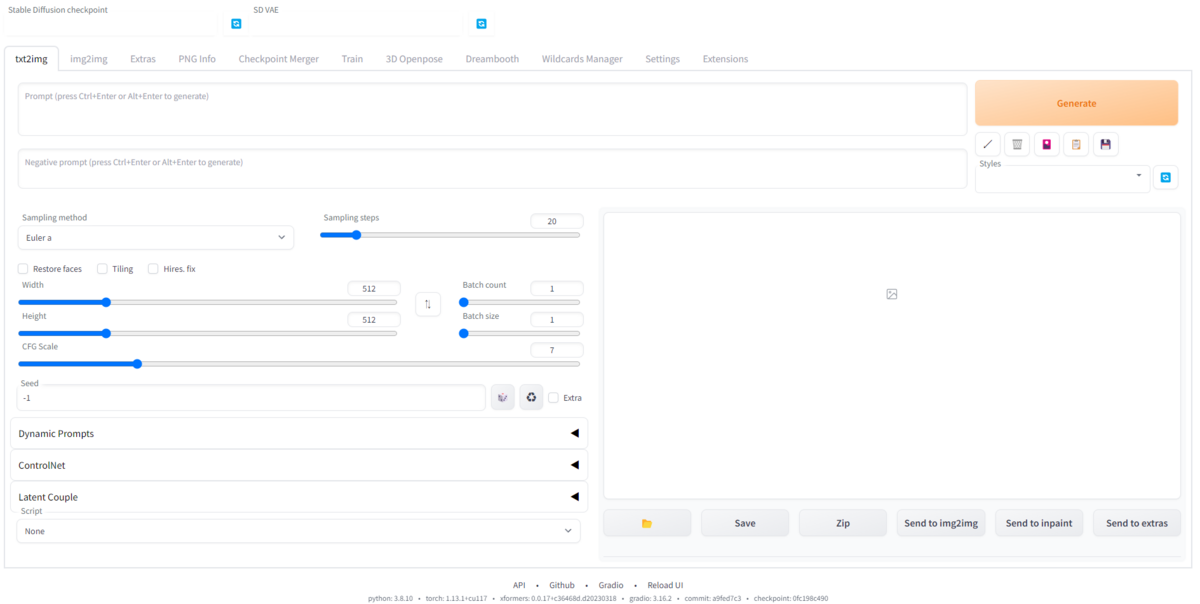Open the Train tab
The width and height of the screenshot is (1200, 604).
click(352, 59)
